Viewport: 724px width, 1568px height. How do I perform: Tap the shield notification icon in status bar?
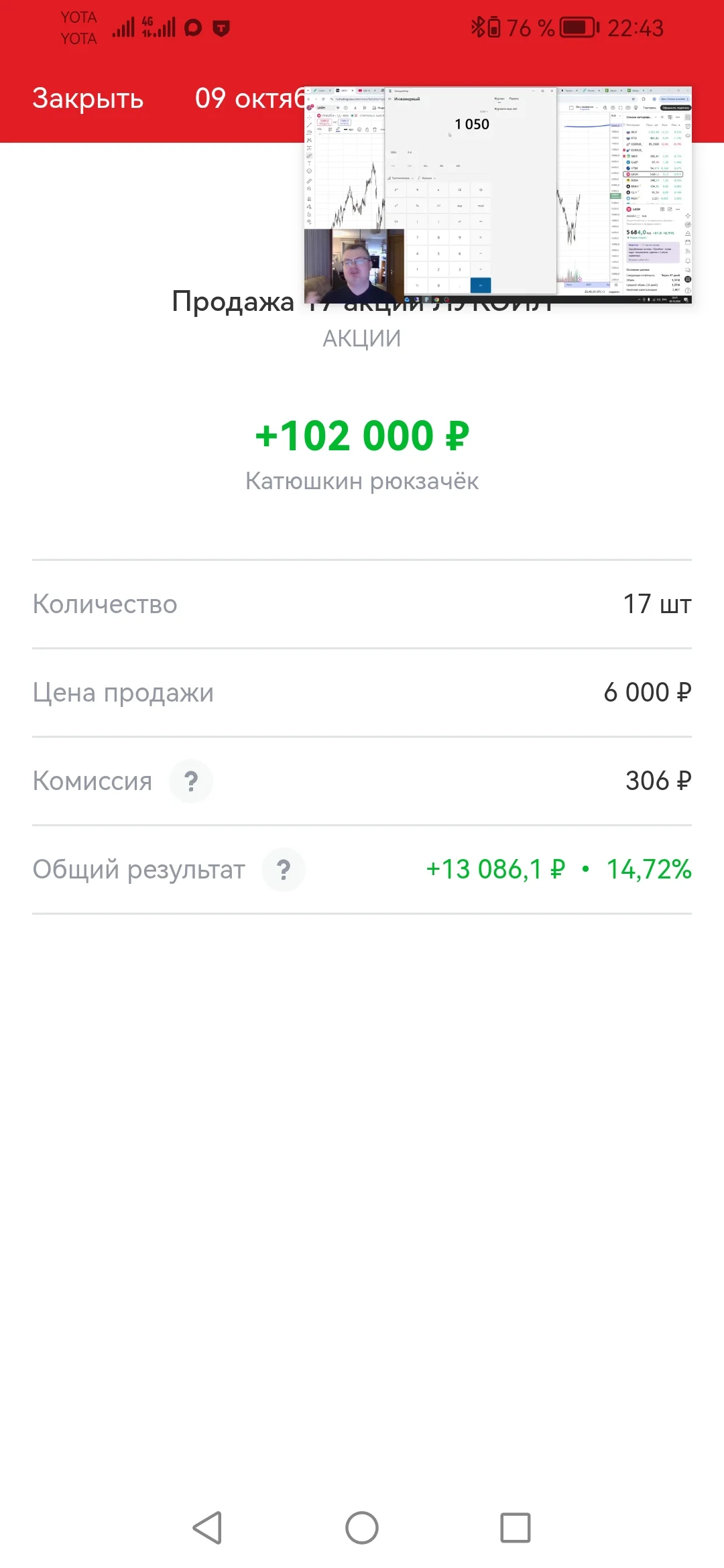[x=221, y=28]
